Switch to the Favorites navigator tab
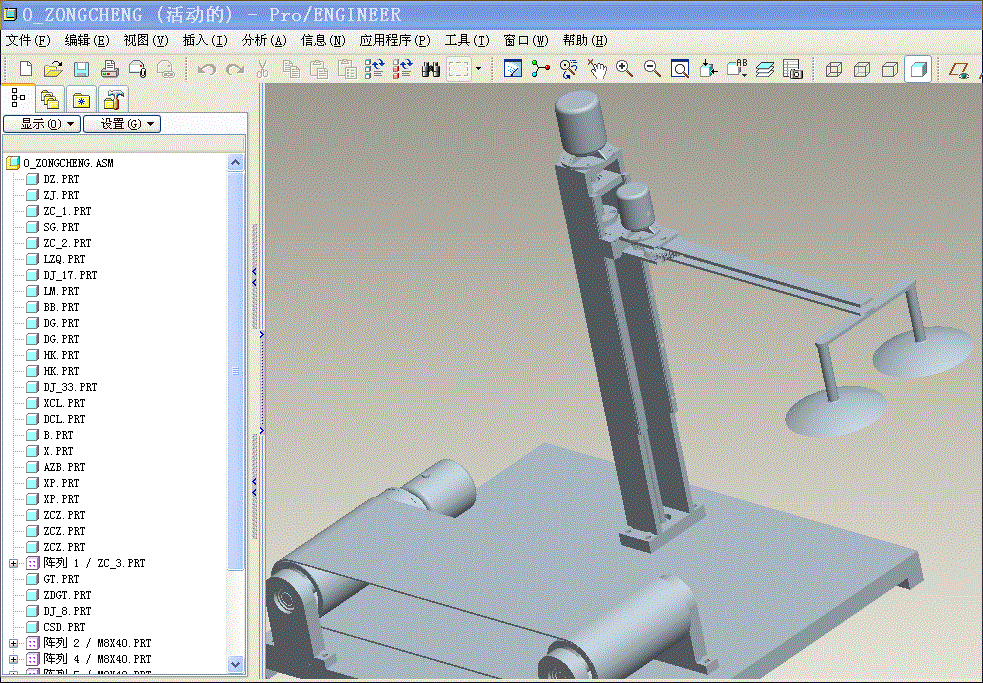 pos(81,99)
